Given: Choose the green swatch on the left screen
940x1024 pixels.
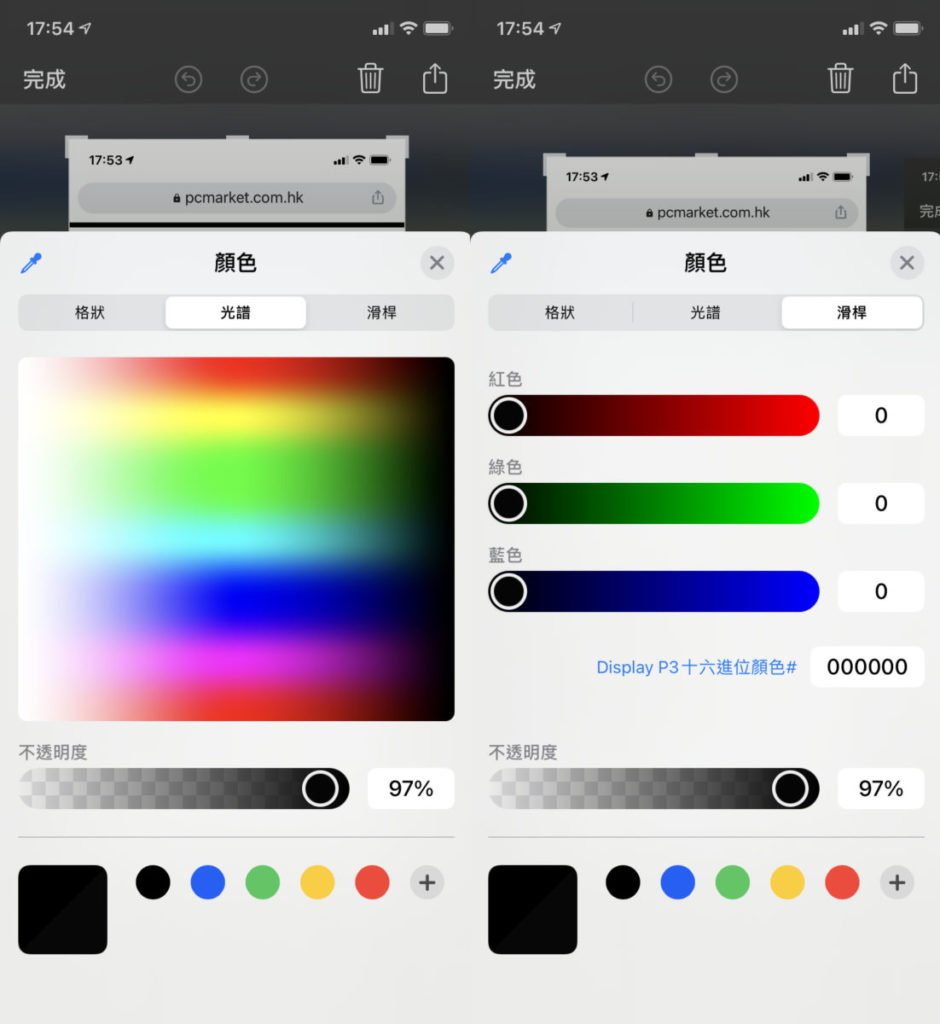Looking at the screenshot, I should (263, 882).
